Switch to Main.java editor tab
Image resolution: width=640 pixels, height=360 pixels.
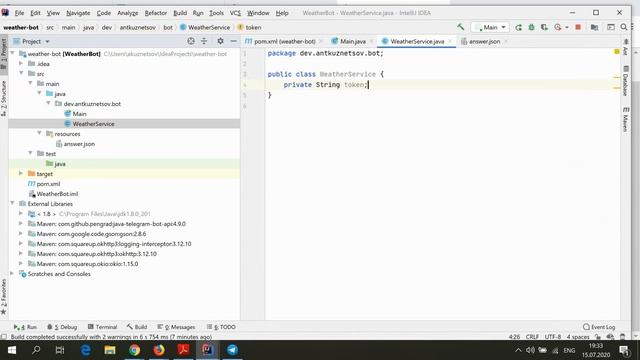[353, 41]
